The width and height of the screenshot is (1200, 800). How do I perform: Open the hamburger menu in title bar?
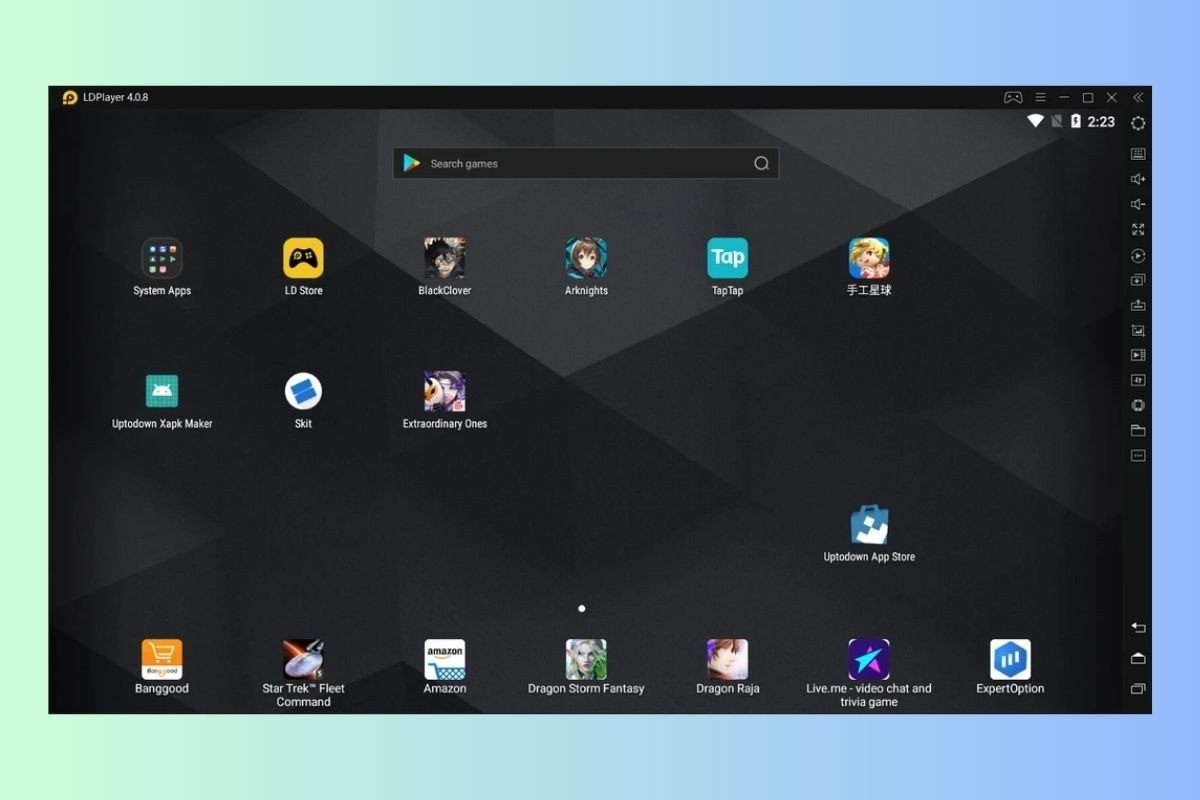[x=1040, y=97]
